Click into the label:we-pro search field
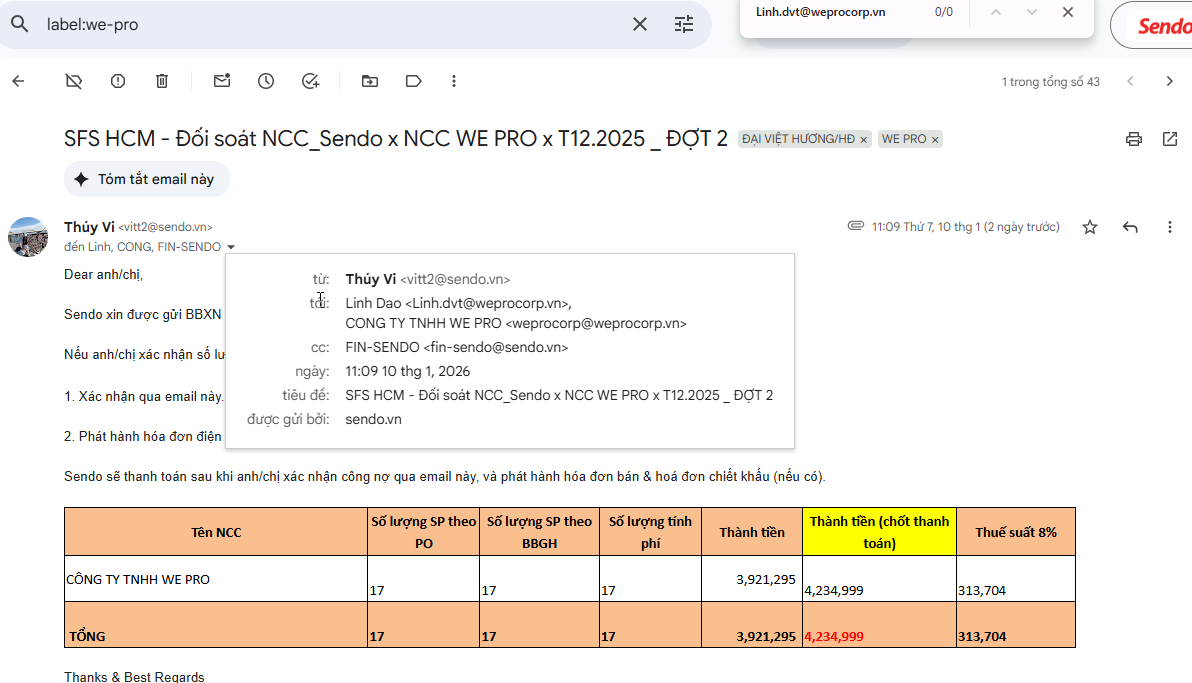The image size is (1192, 683). [x=333, y=24]
